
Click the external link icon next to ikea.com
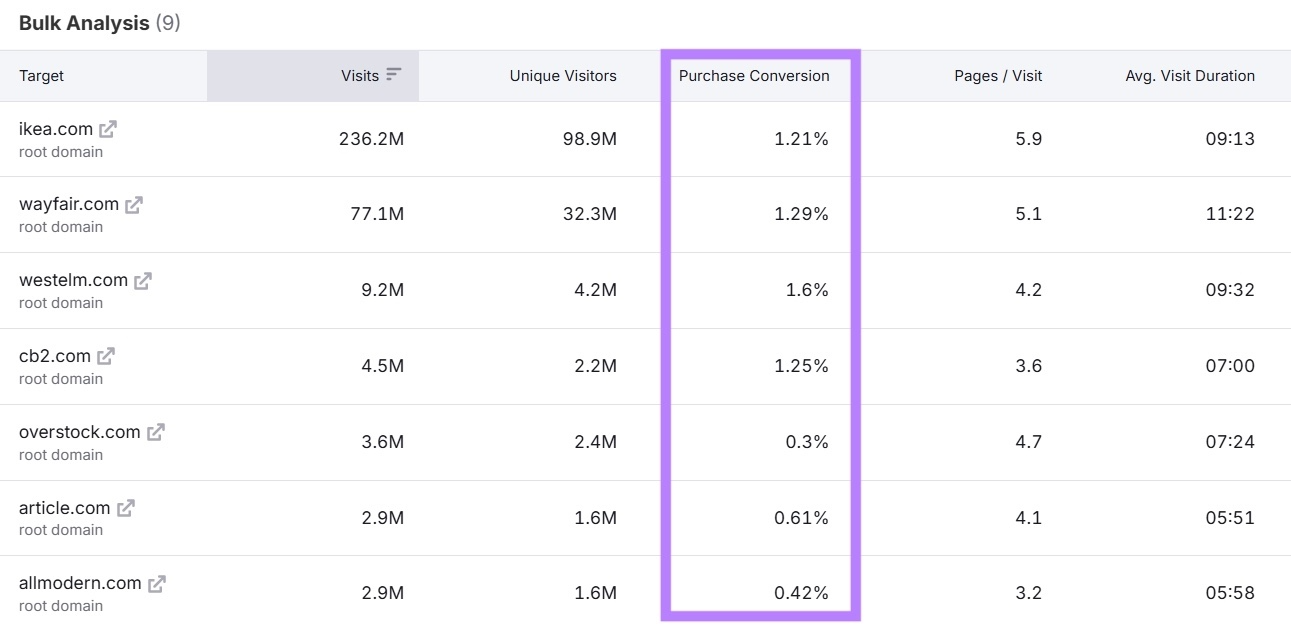click(110, 128)
